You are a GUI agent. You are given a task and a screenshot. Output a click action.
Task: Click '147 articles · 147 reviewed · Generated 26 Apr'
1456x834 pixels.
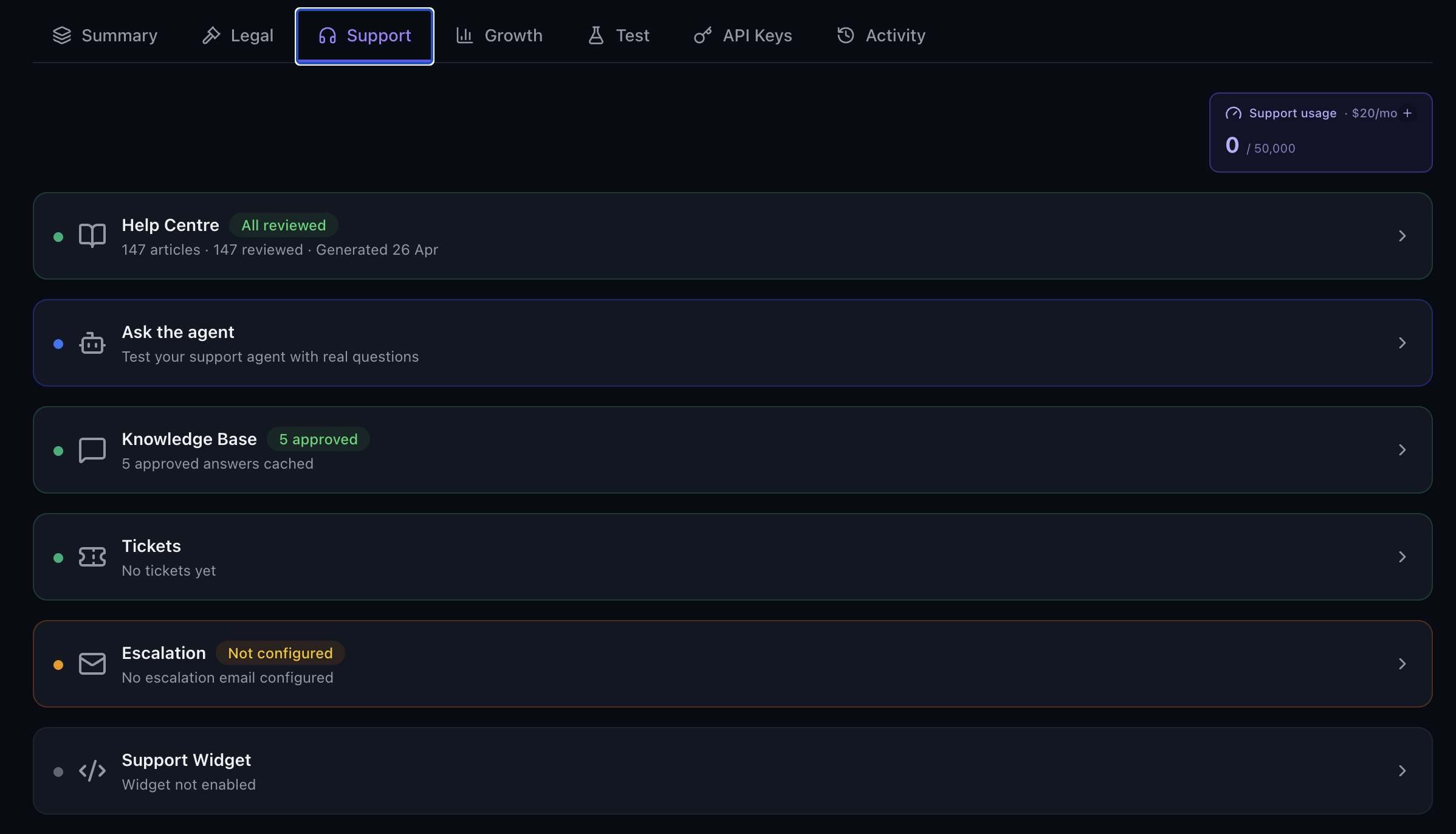[x=280, y=250]
